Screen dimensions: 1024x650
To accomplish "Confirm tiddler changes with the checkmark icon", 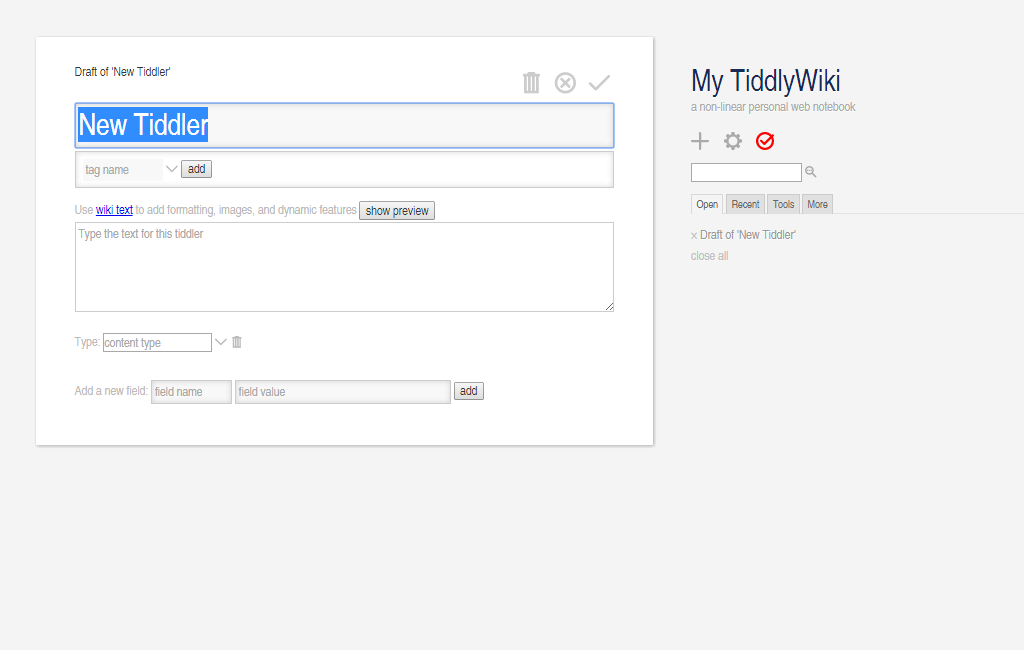I will click(x=599, y=83).
